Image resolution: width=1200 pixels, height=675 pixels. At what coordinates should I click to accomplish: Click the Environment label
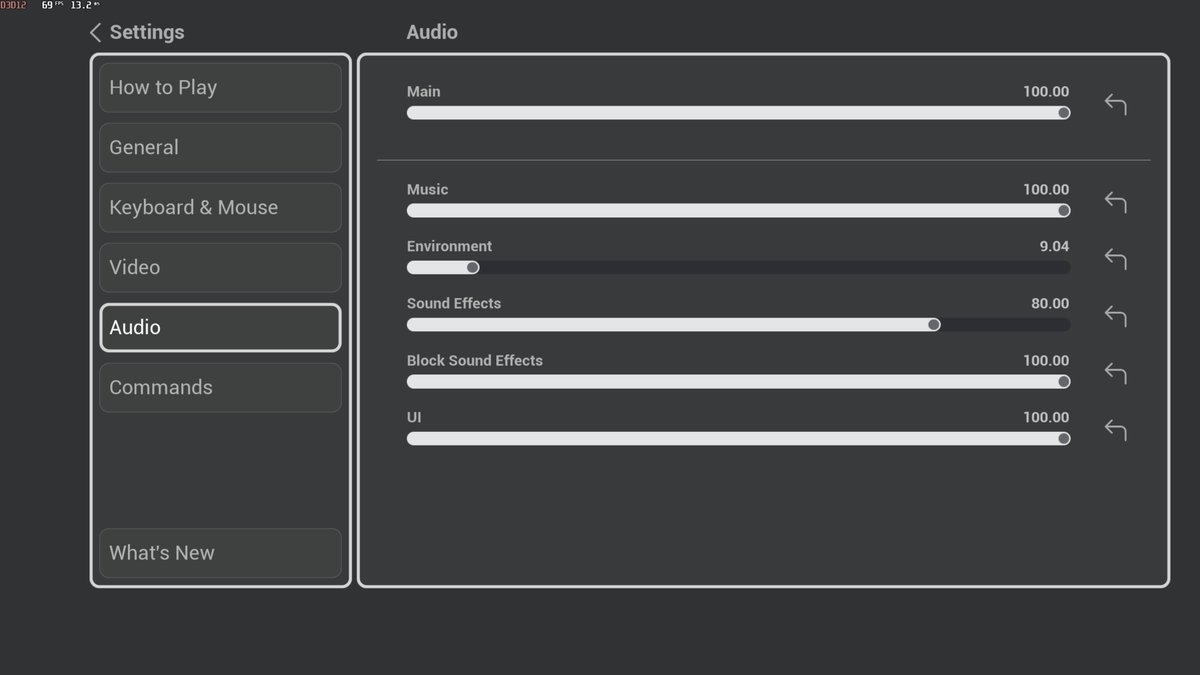tap(449, 246)
